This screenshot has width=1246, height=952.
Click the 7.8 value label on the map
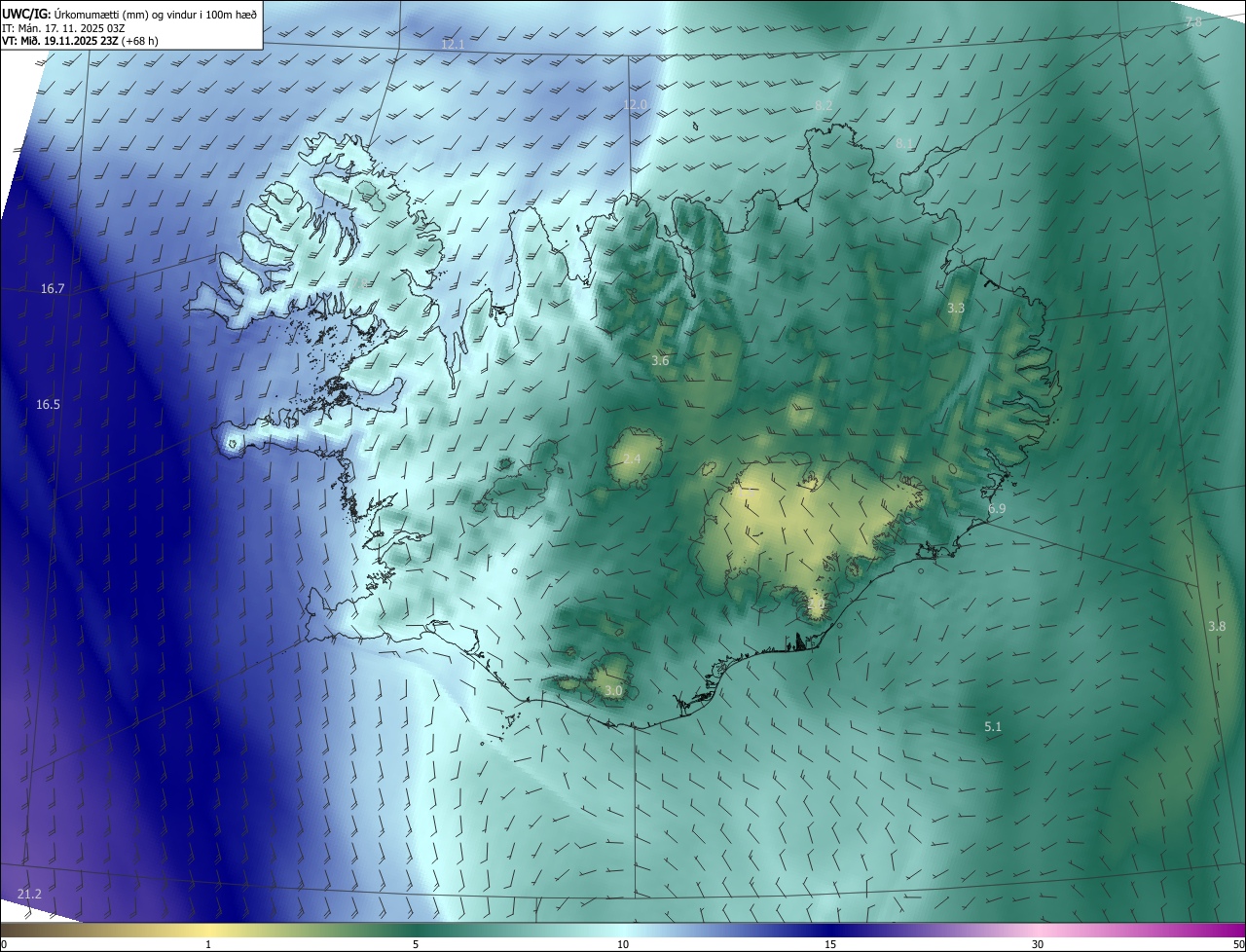click(1192, 21)
